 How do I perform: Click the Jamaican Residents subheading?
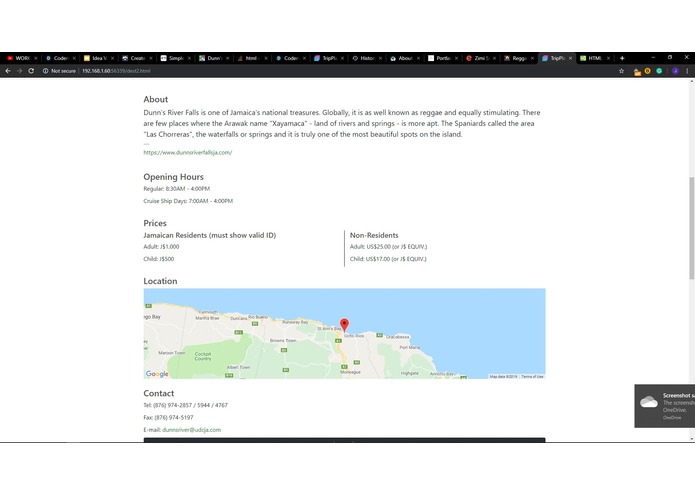[209, 235]
